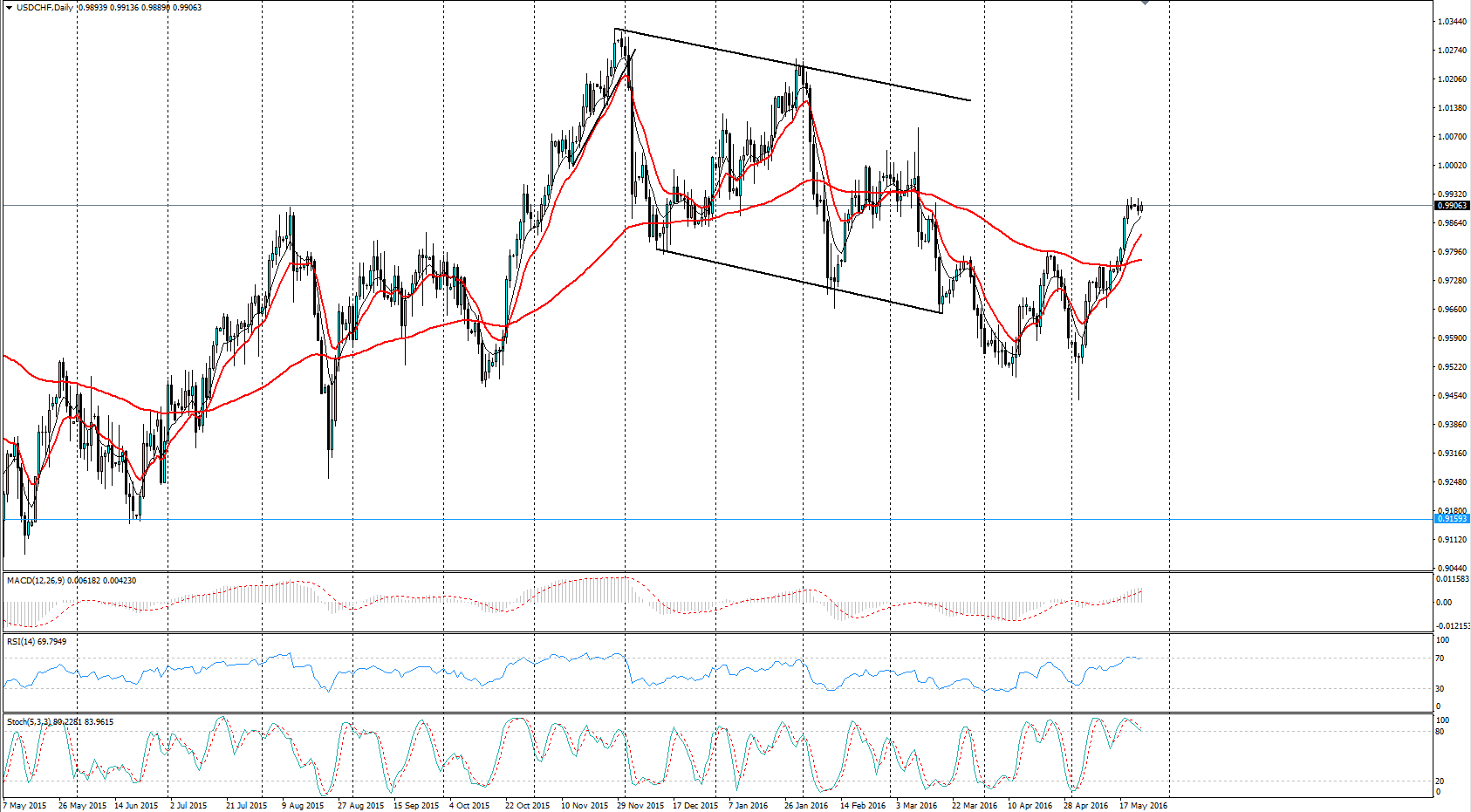This screenshot has width=1471, height=812.
Task: Click the 1.03440 price scale label
Action: (1452, 22)
